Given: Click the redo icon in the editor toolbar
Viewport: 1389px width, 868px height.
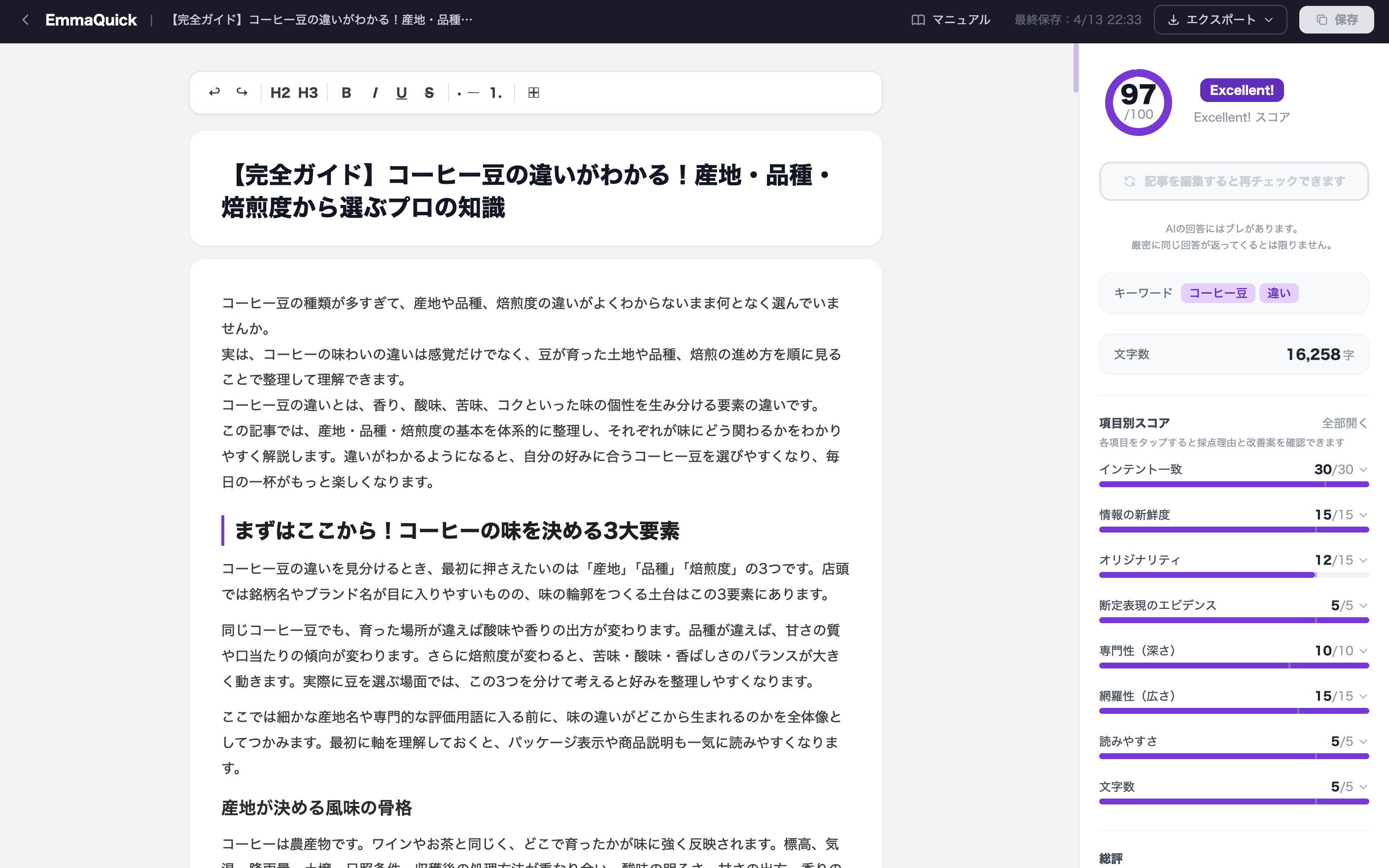Looking at the screenshot, I should pyautogui.click(x=241, y=93).
